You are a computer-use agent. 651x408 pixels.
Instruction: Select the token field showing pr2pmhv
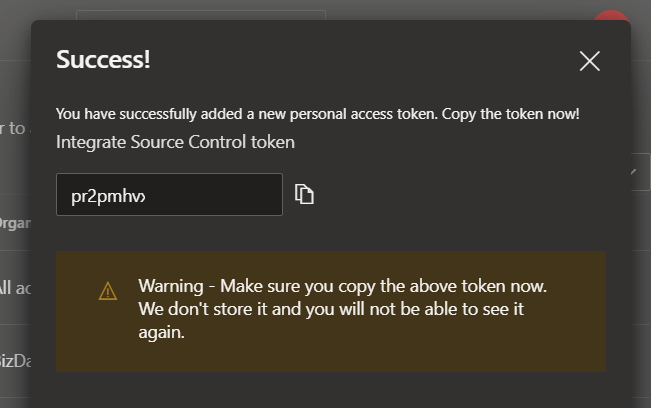169,195
